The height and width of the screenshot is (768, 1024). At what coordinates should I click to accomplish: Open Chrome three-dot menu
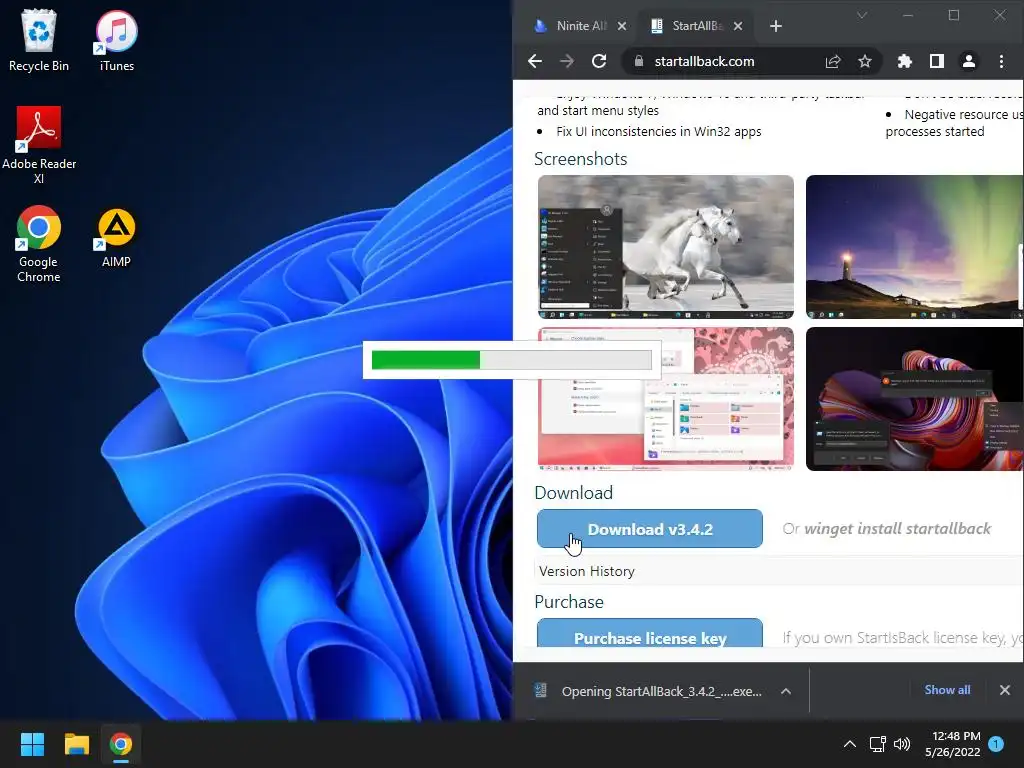1001,61
